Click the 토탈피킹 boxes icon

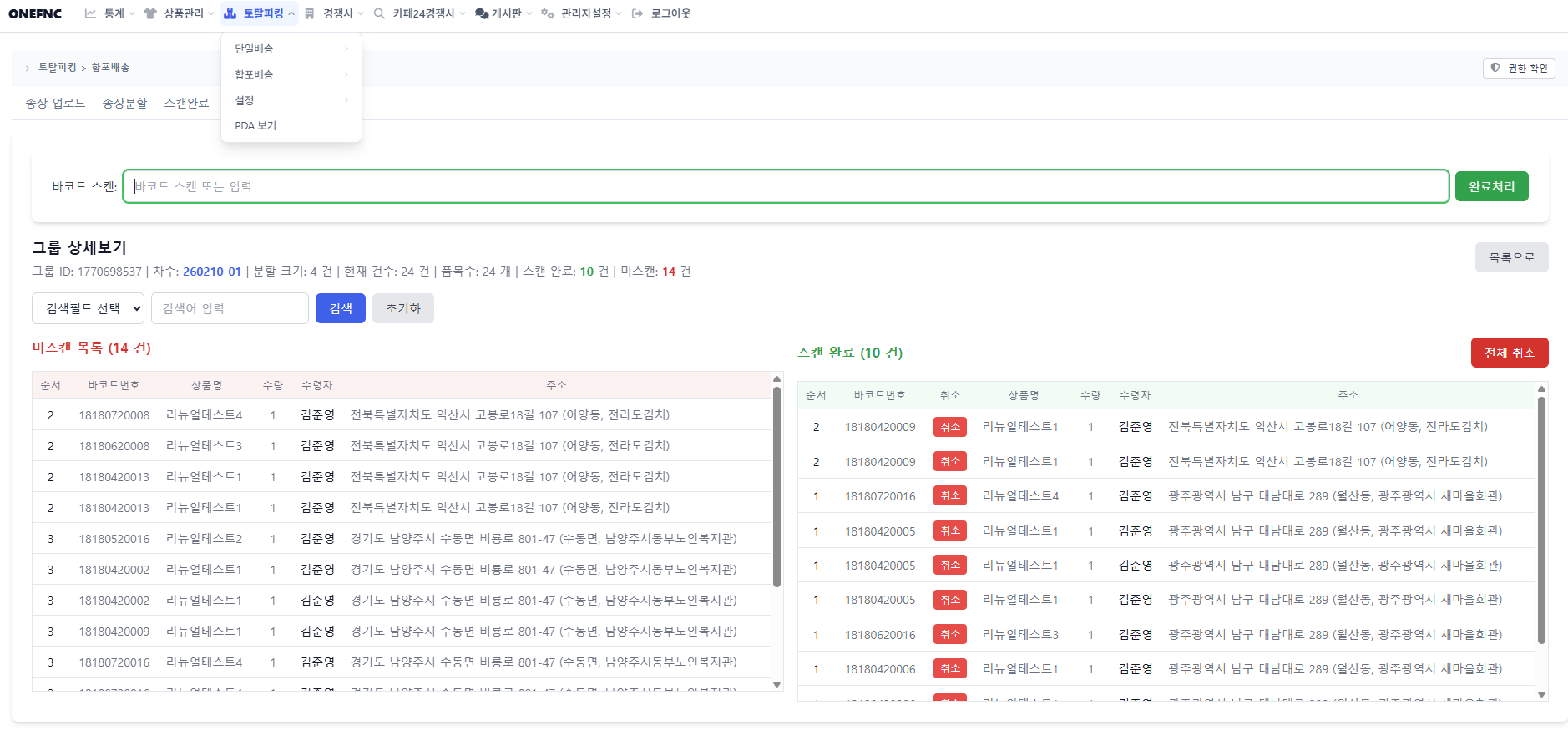point(230,13)
